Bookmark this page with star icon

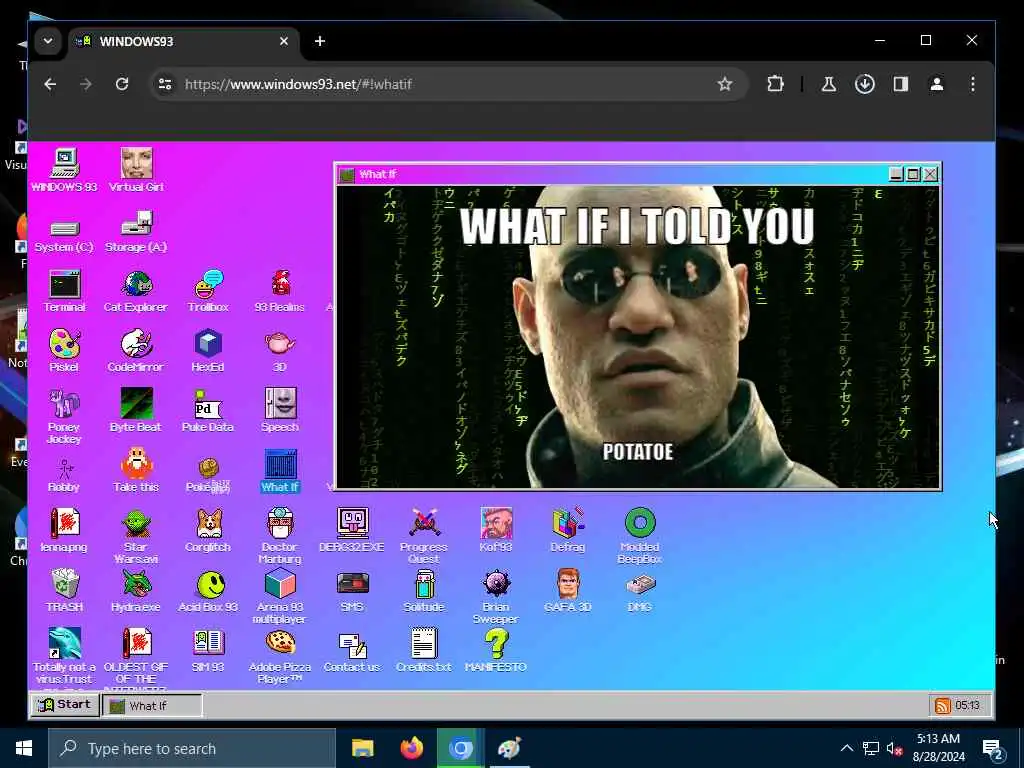724,84
